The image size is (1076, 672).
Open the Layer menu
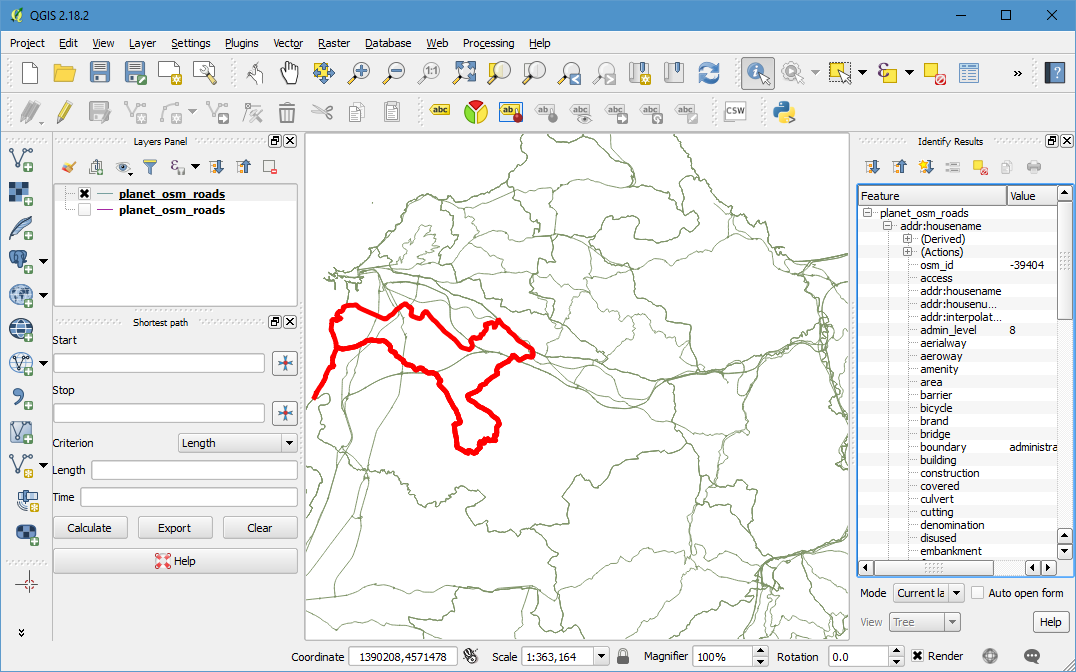pos(142,43)
